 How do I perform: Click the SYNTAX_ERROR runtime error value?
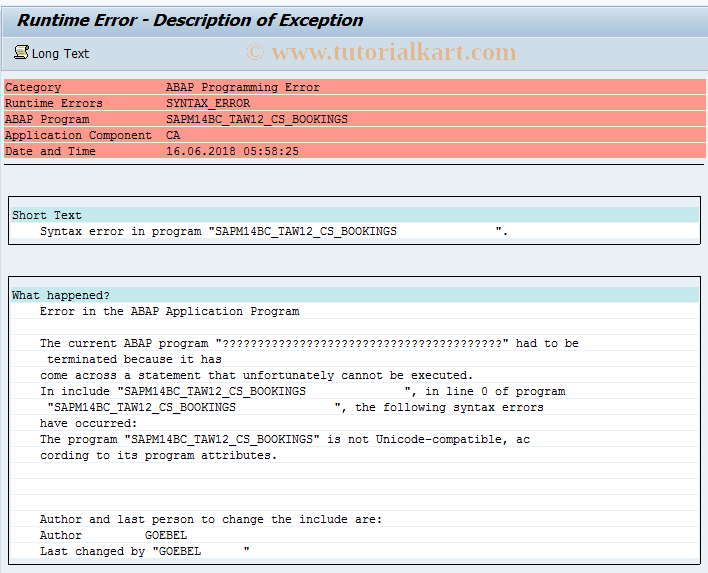point(208,103)
